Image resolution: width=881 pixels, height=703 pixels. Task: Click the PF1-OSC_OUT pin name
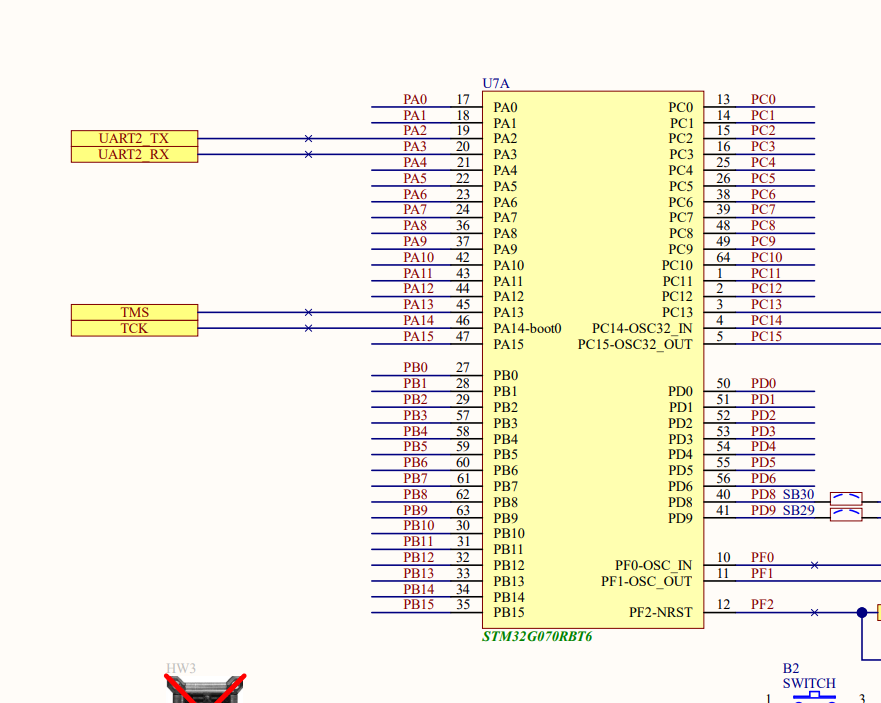[647, 581]
